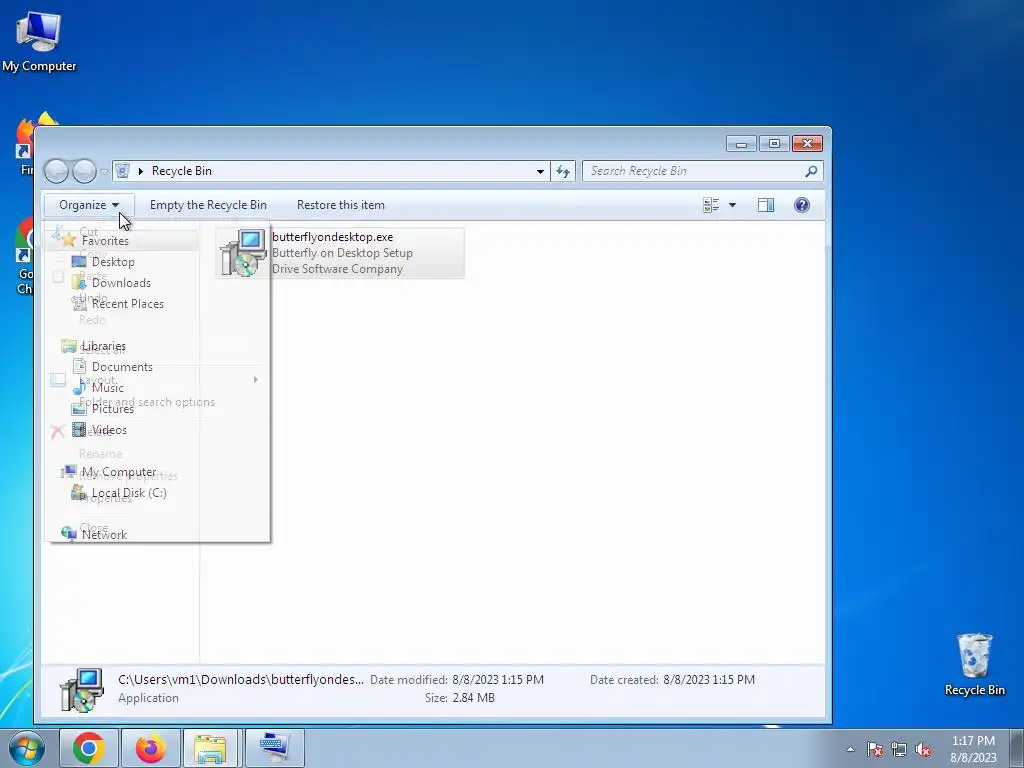Click the details pane application icon
The width and height of the screenshot is (1024, 768).
click(x=82, y=690)
